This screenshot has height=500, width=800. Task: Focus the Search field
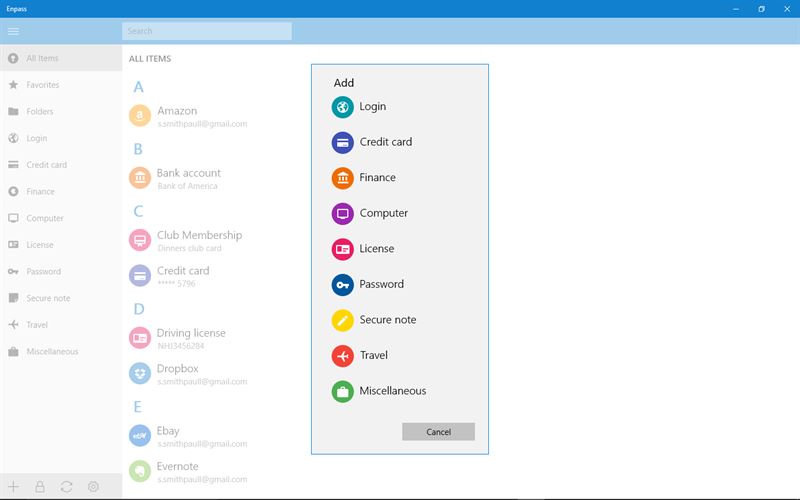point(207,31)
